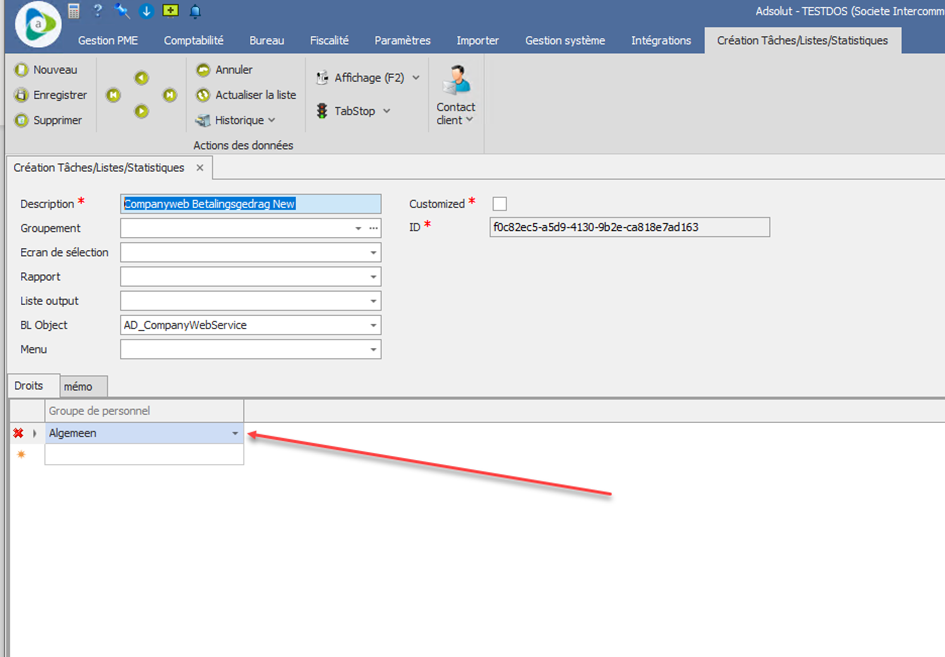This screenshot has width=945, height=657.
Task: Click the ID field
Action: point(630,227)
